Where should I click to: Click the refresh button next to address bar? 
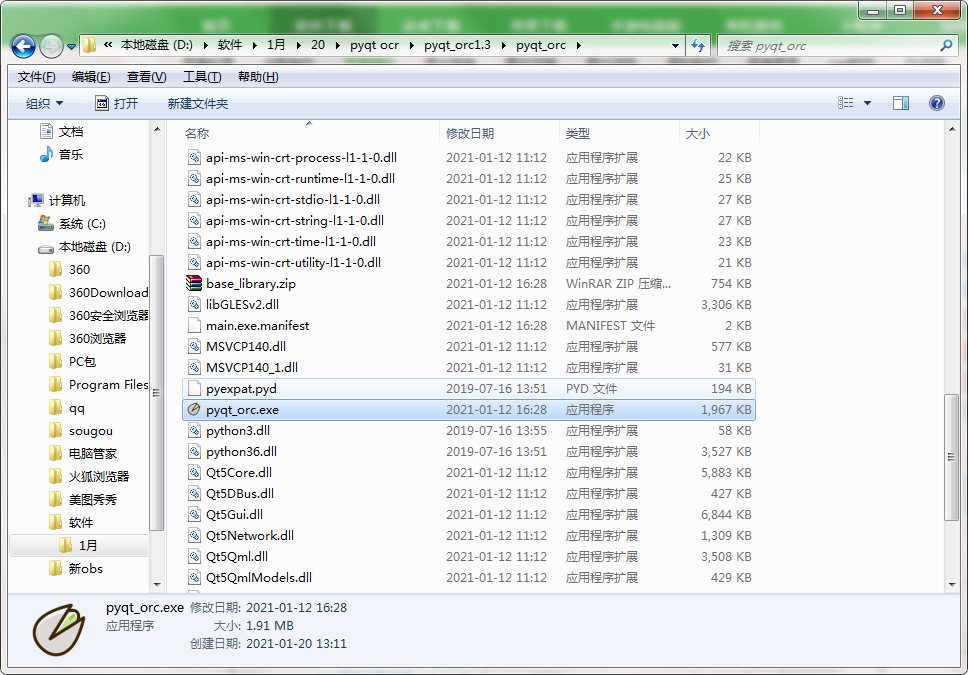[698, 45]
